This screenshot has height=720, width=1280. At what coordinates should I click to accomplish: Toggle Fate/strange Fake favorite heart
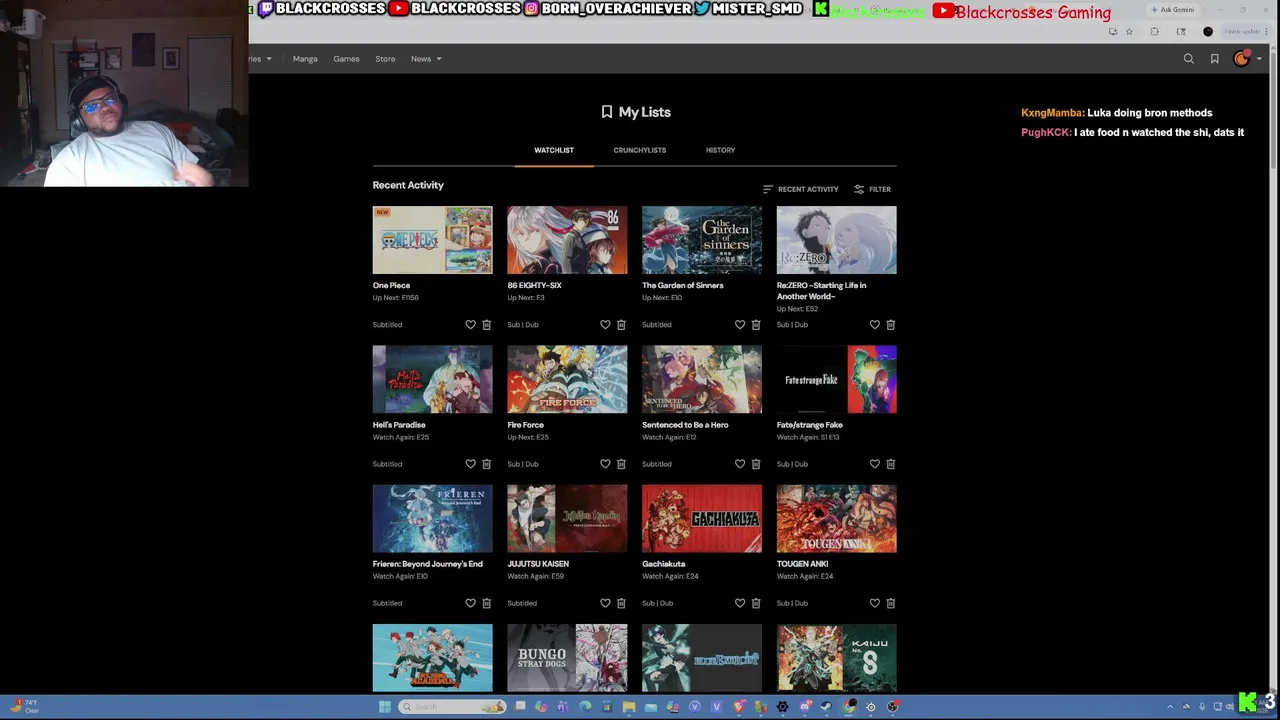(x=875, y=464)
